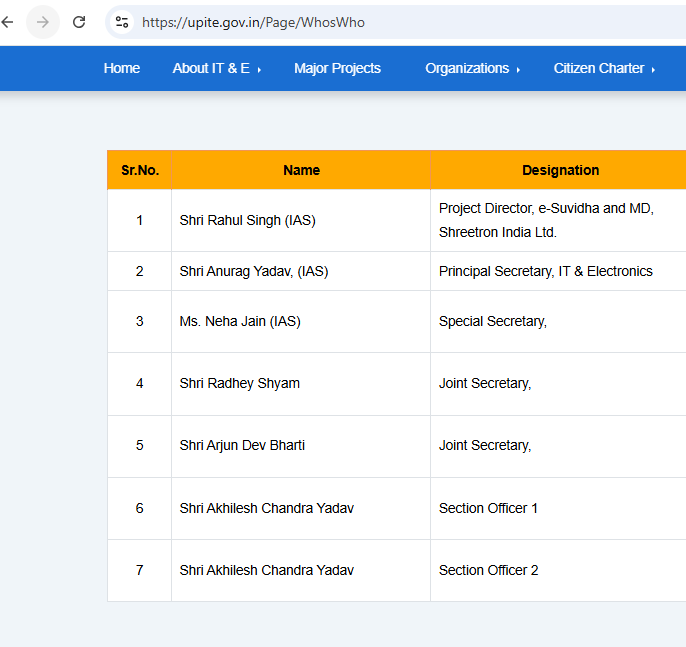The width and height of the screenshot is (686, 647).
Task: Click serial number 5 cell
Action: [x=140, y=445]
